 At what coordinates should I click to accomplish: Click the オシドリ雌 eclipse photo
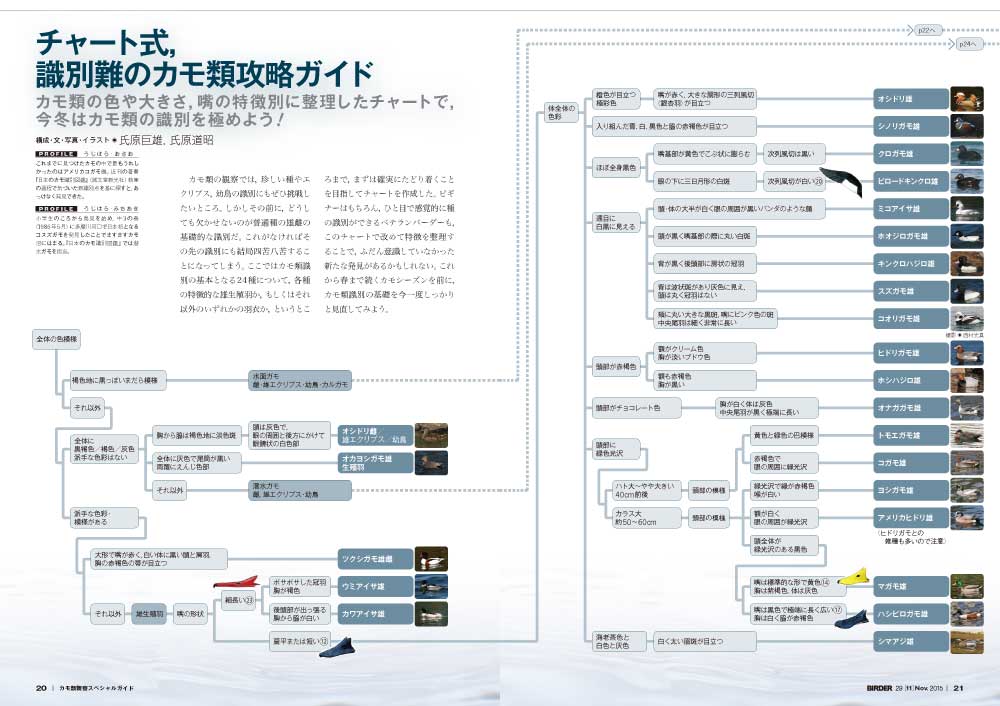coord(431,435)
